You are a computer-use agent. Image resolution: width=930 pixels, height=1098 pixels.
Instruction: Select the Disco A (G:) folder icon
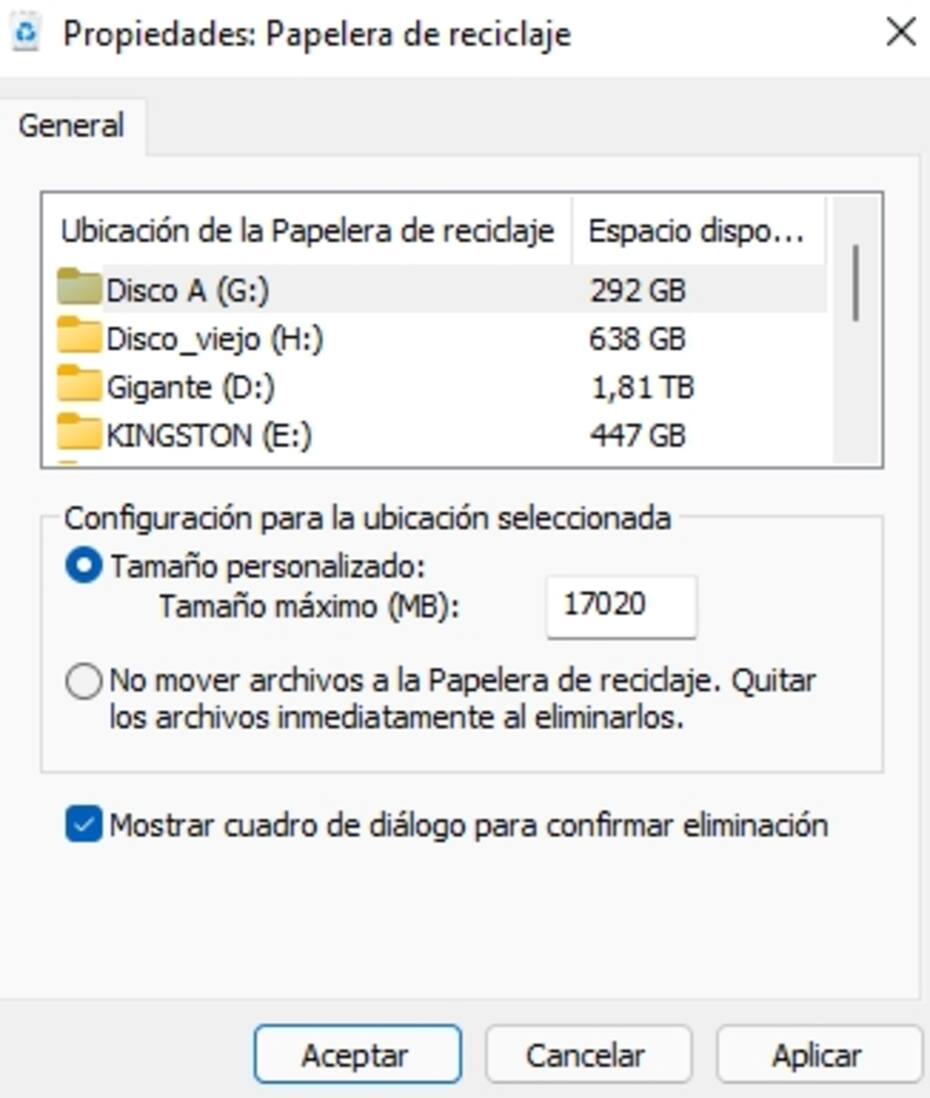[79, 287]
